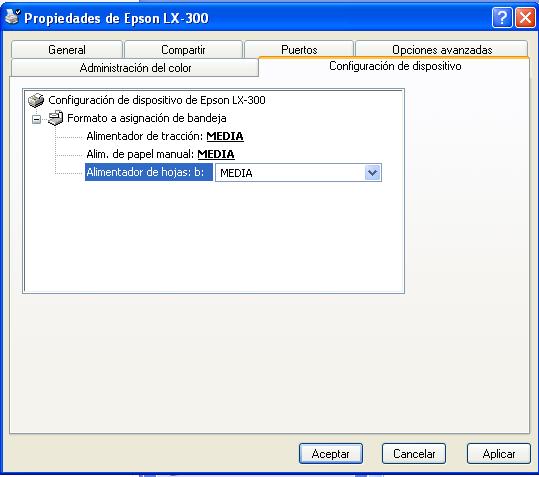Image resolution: width=539 pixels, height=477 pixels.
Task: Click the printer icon beside Configuración de dispositivo
Action: (36, 100)
